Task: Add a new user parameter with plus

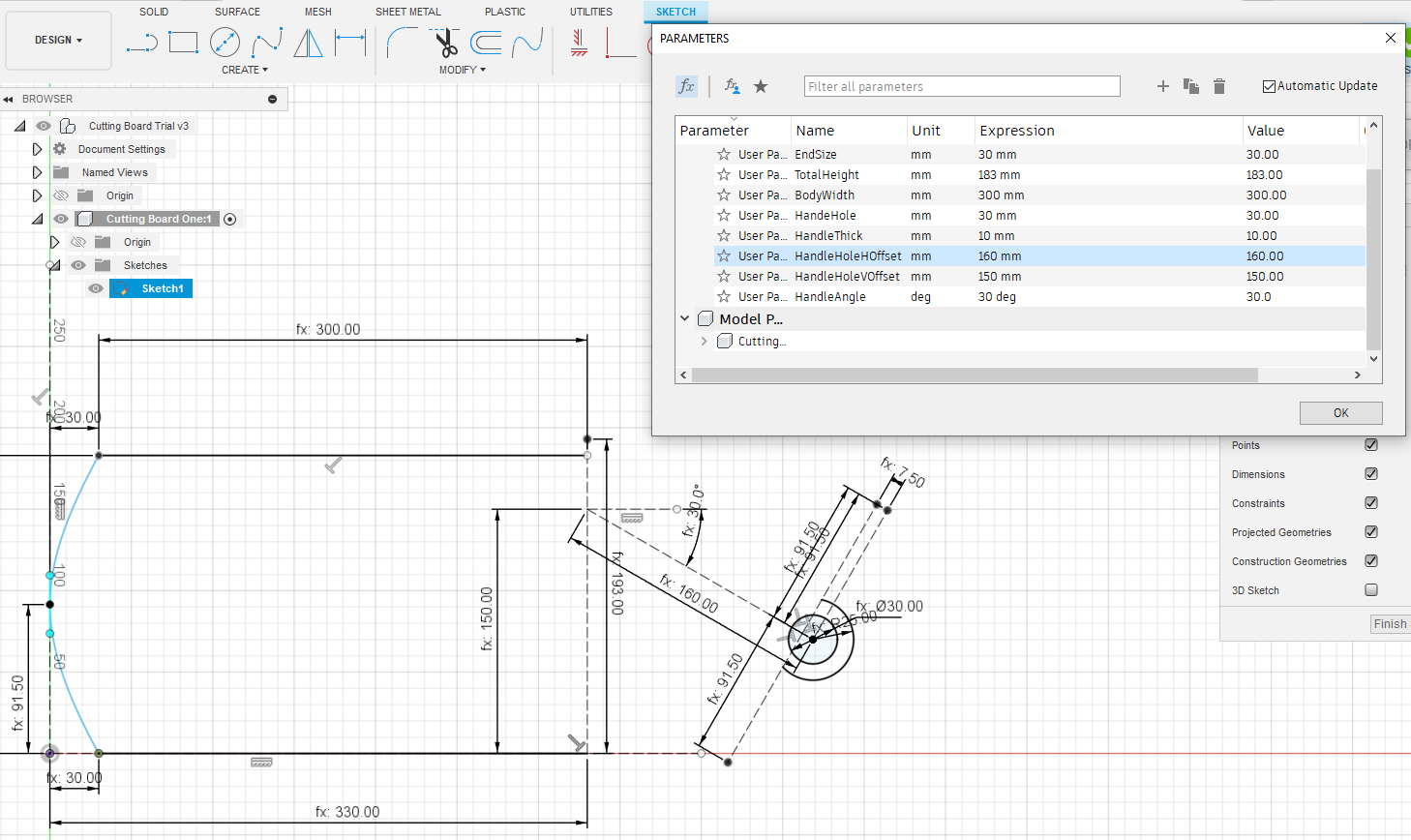Action: coord(1163,86)
